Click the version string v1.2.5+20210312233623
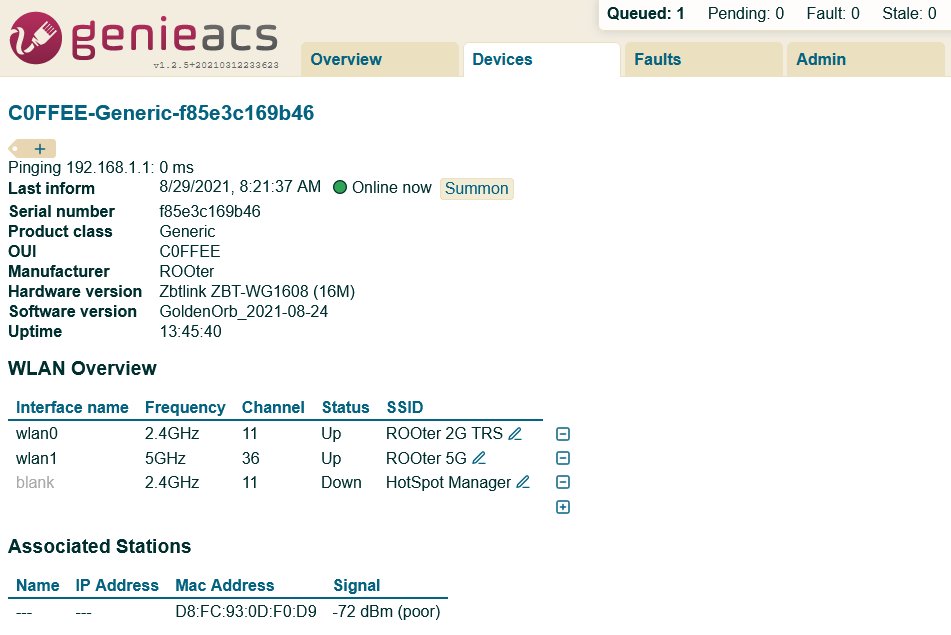 click(216, 65)
